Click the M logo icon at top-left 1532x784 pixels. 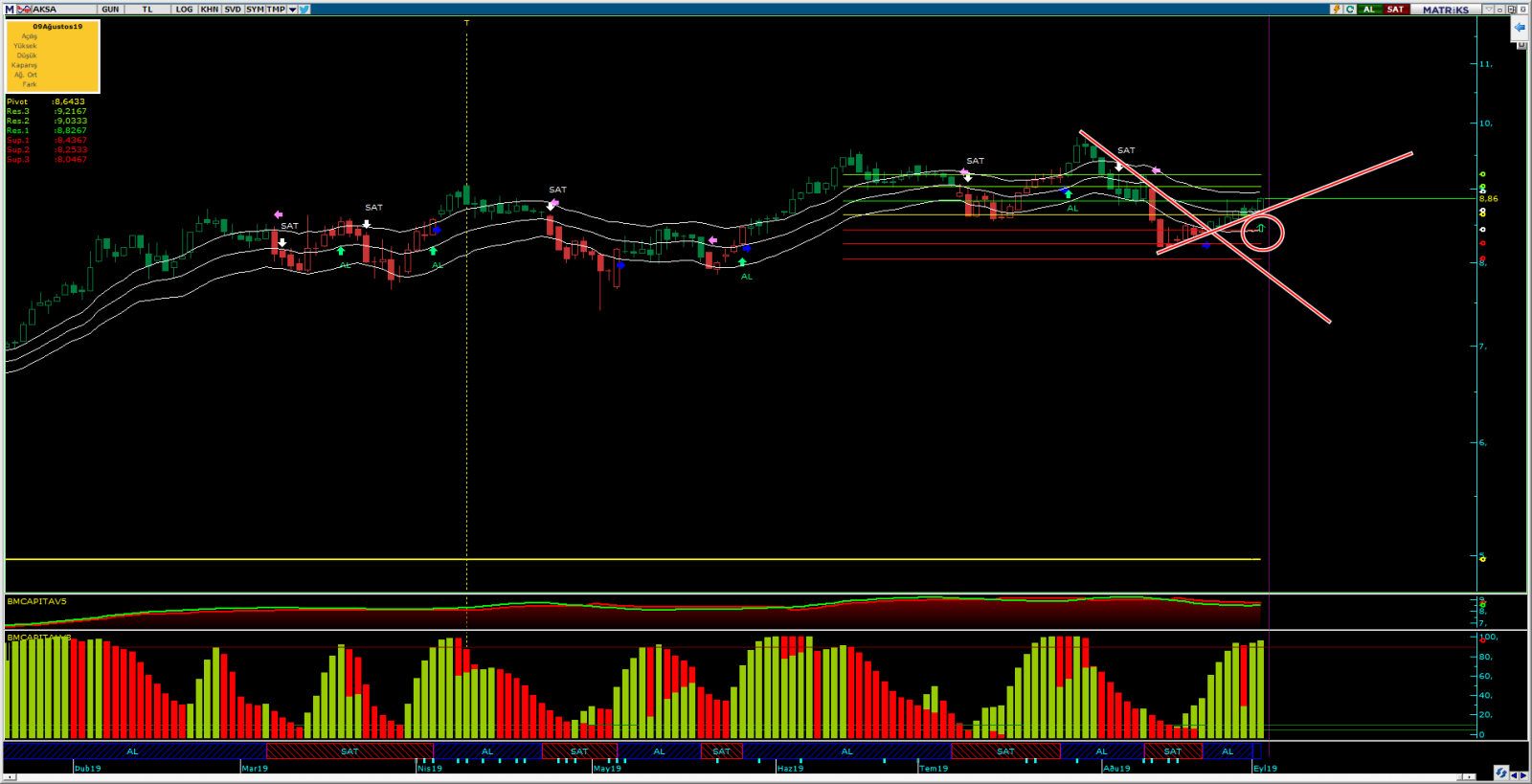10,10
